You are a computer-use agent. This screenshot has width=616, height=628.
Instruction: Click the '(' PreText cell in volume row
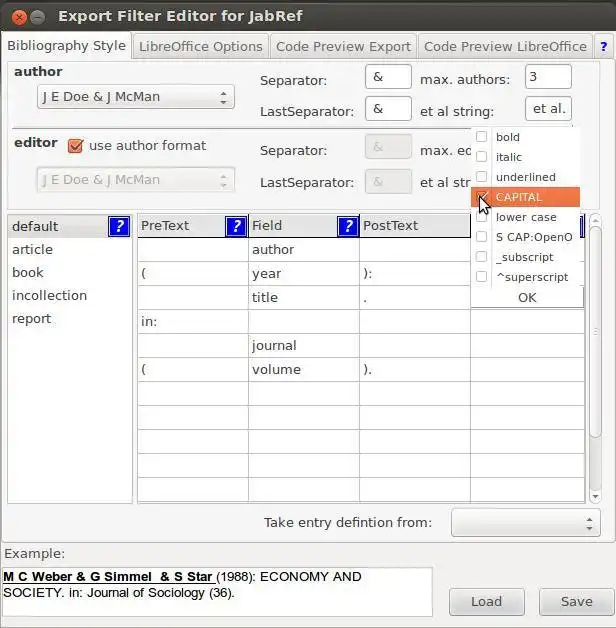pyautogui.click(x=193, y=370)
